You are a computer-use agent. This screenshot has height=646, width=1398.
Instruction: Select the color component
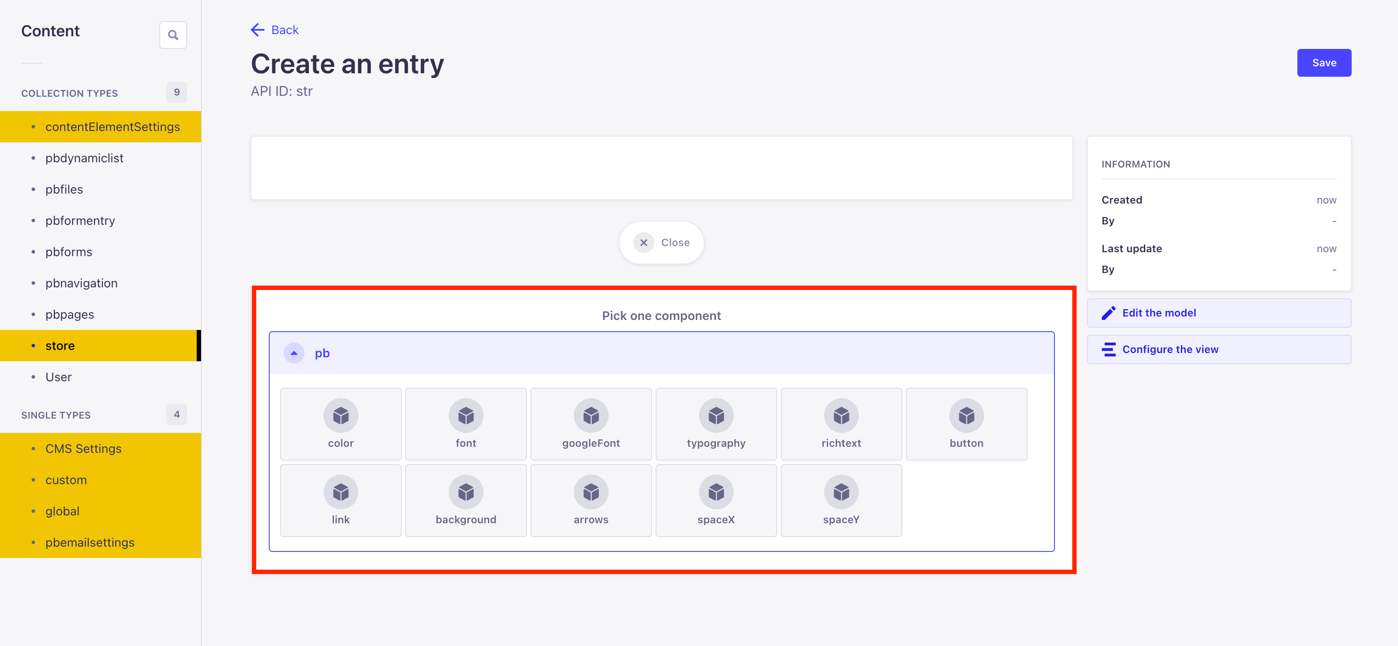[340, 423]
